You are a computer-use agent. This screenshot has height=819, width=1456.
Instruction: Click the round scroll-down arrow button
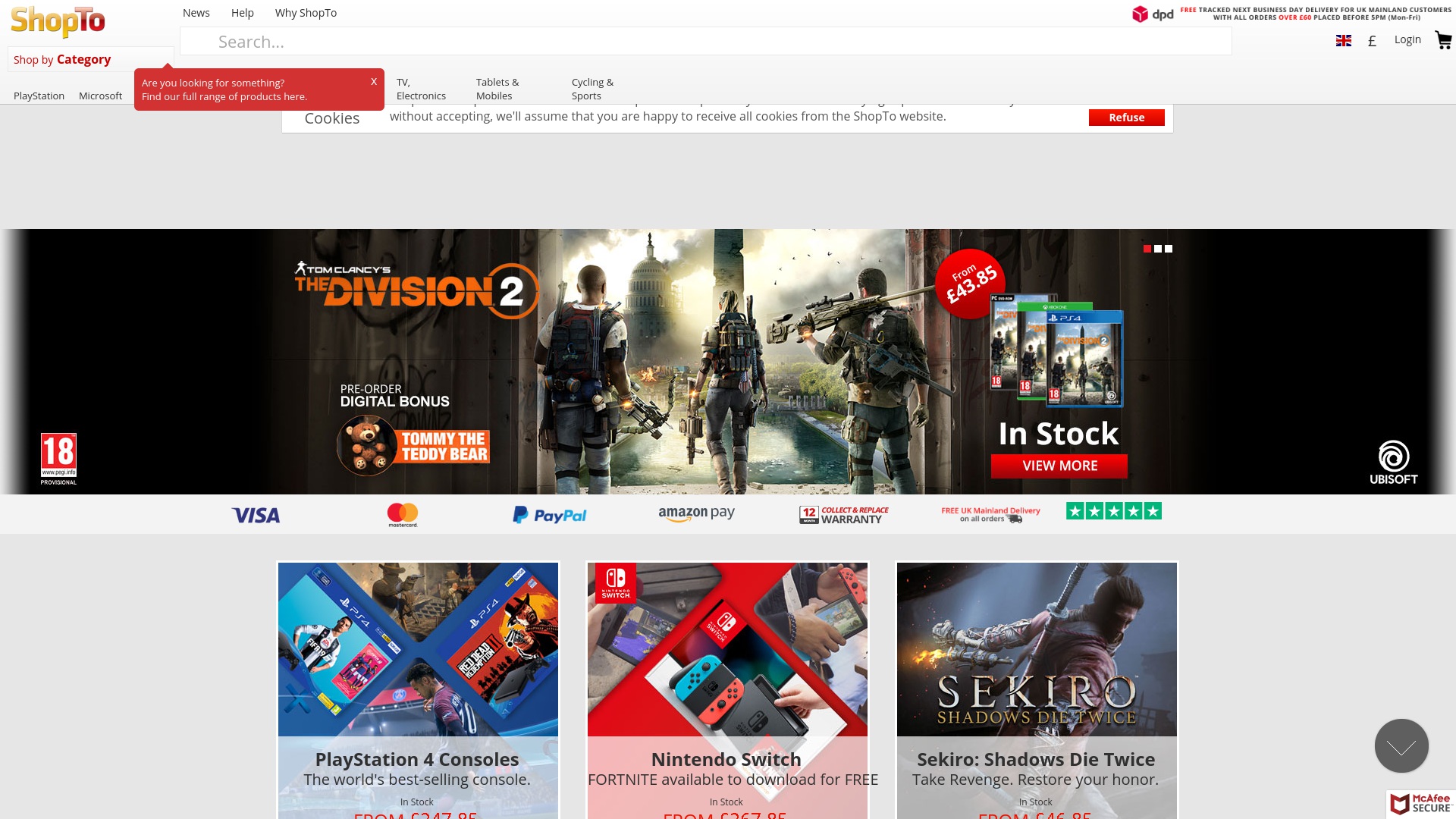pos(1401,746)
